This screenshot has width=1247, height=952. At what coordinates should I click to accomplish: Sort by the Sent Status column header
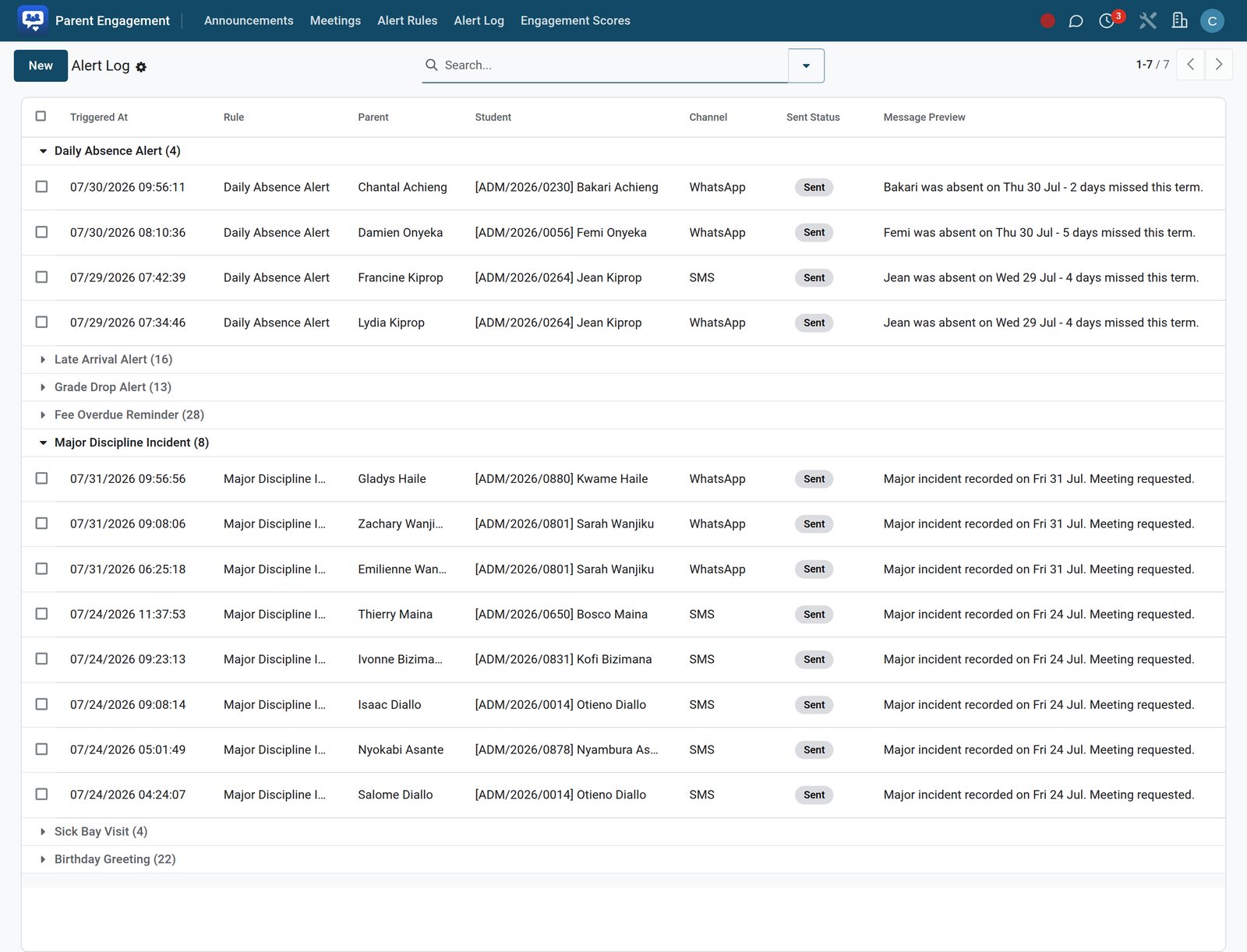point(813,118)
